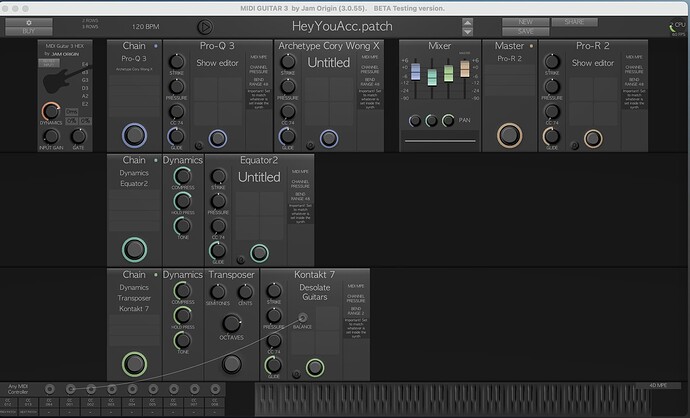Click Dynamics TONE knob in second row
The width and height of the screenshot is (690, 418).
point(183,226)
